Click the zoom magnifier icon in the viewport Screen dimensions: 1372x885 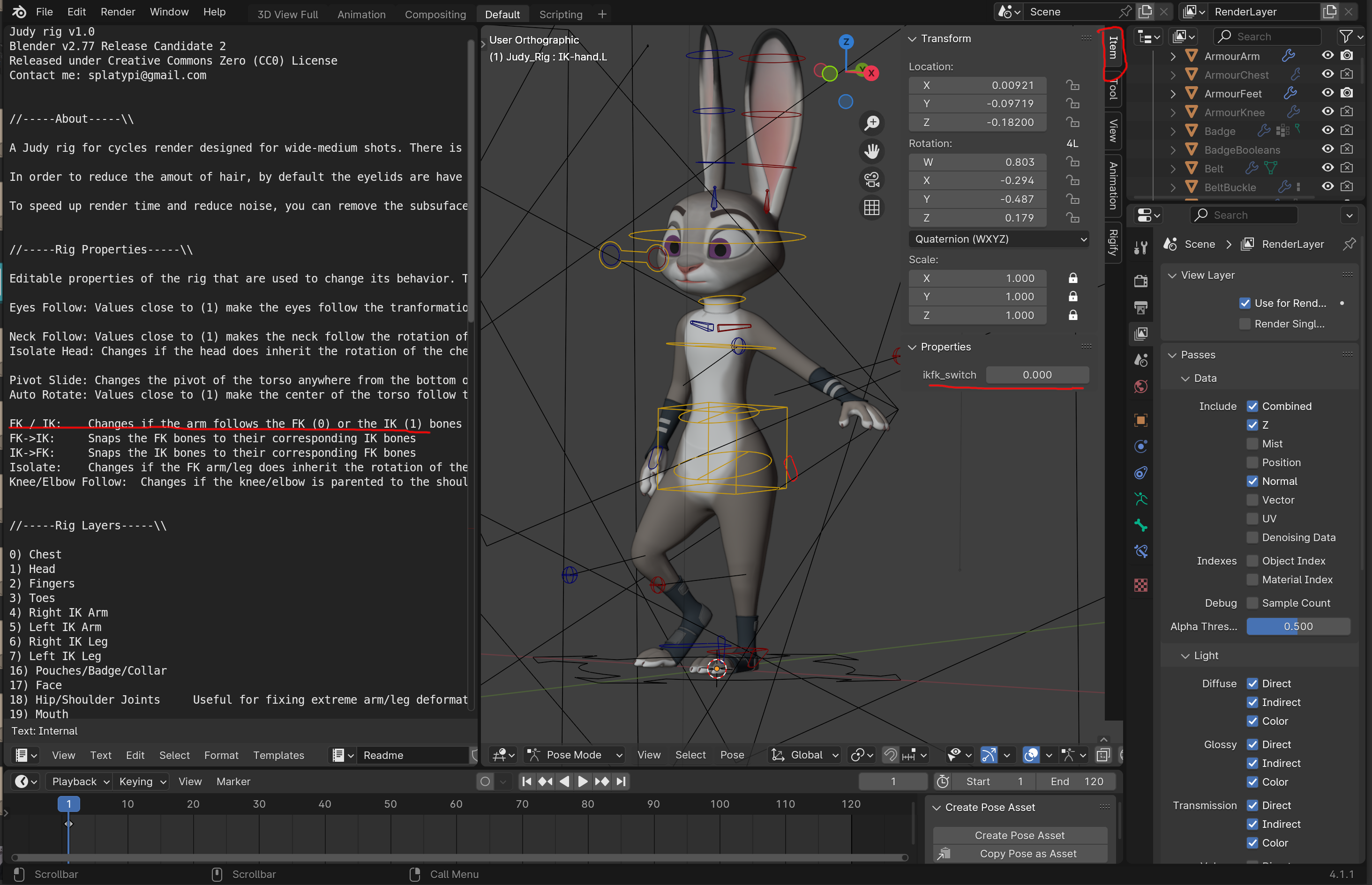(872, 123)
